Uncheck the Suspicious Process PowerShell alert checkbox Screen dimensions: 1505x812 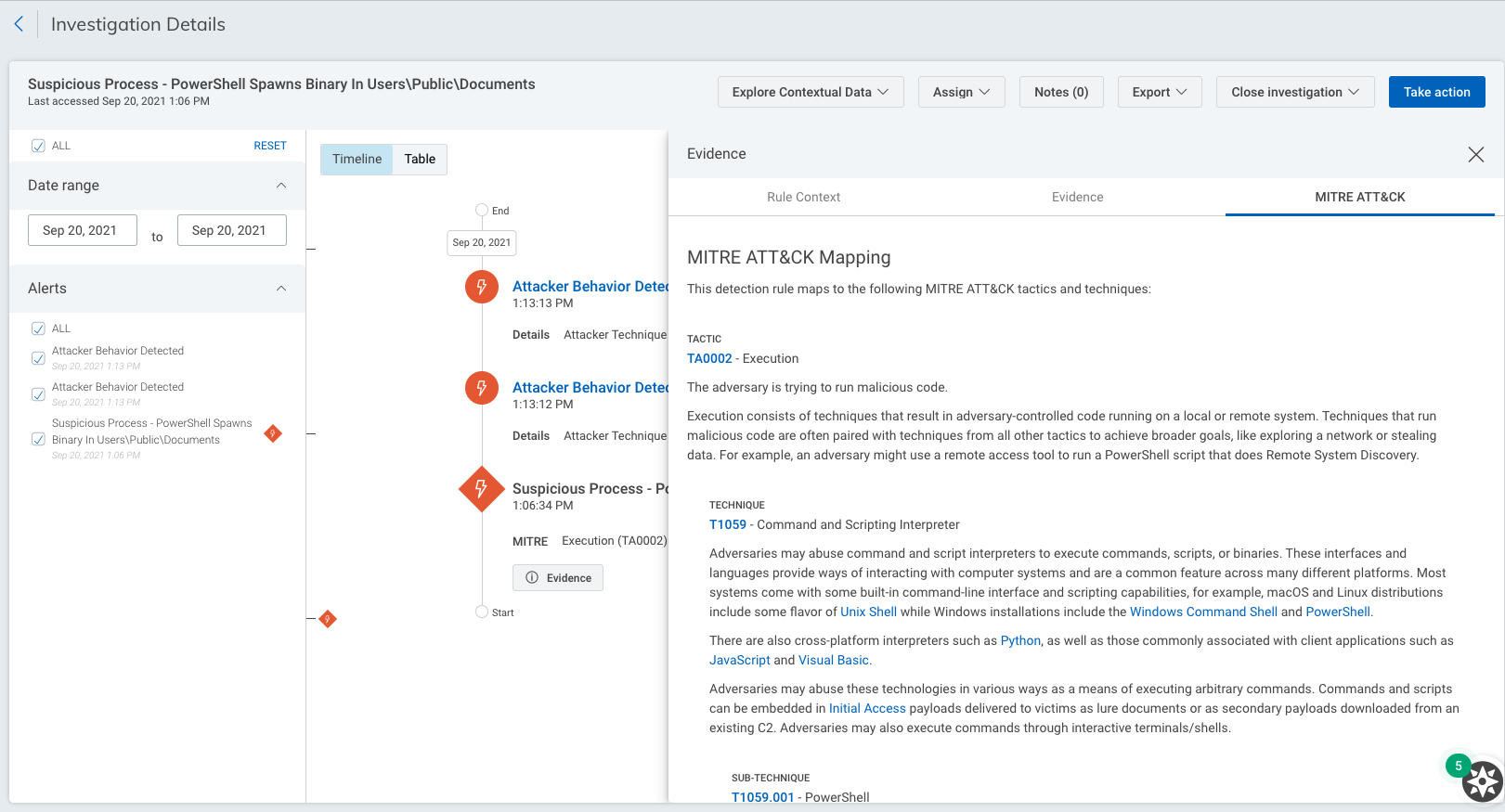(x=38, y=439)
